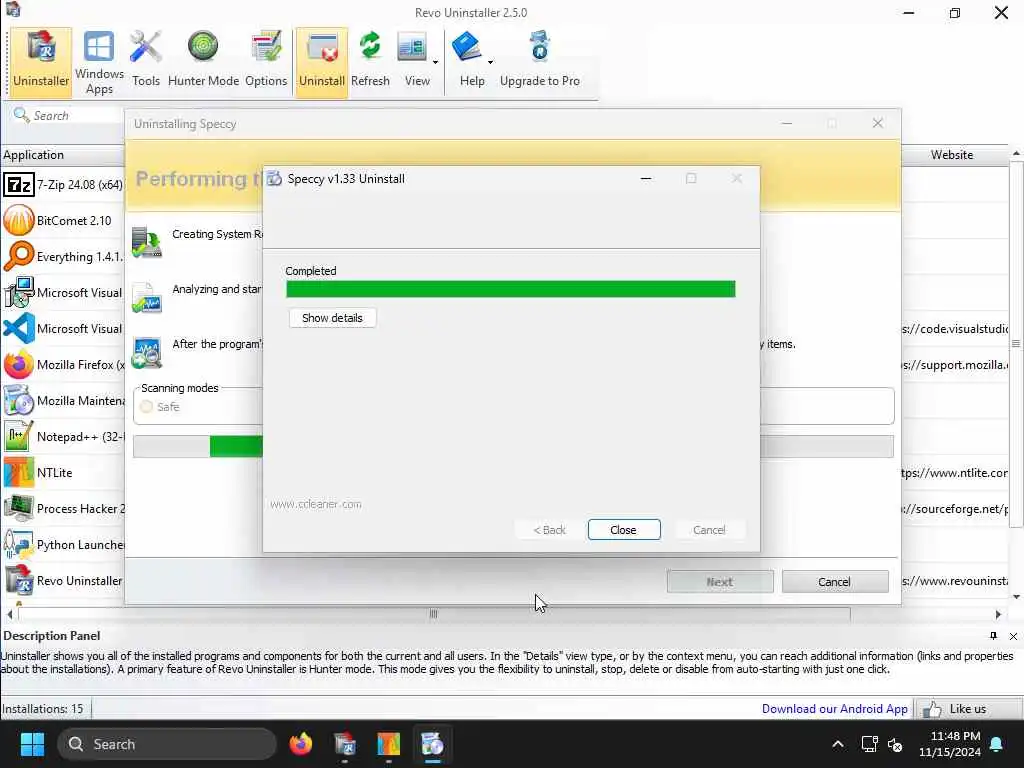The image size is (1024, 768).
Task: Open the Options toolbar icon
Action: (266, 61)
